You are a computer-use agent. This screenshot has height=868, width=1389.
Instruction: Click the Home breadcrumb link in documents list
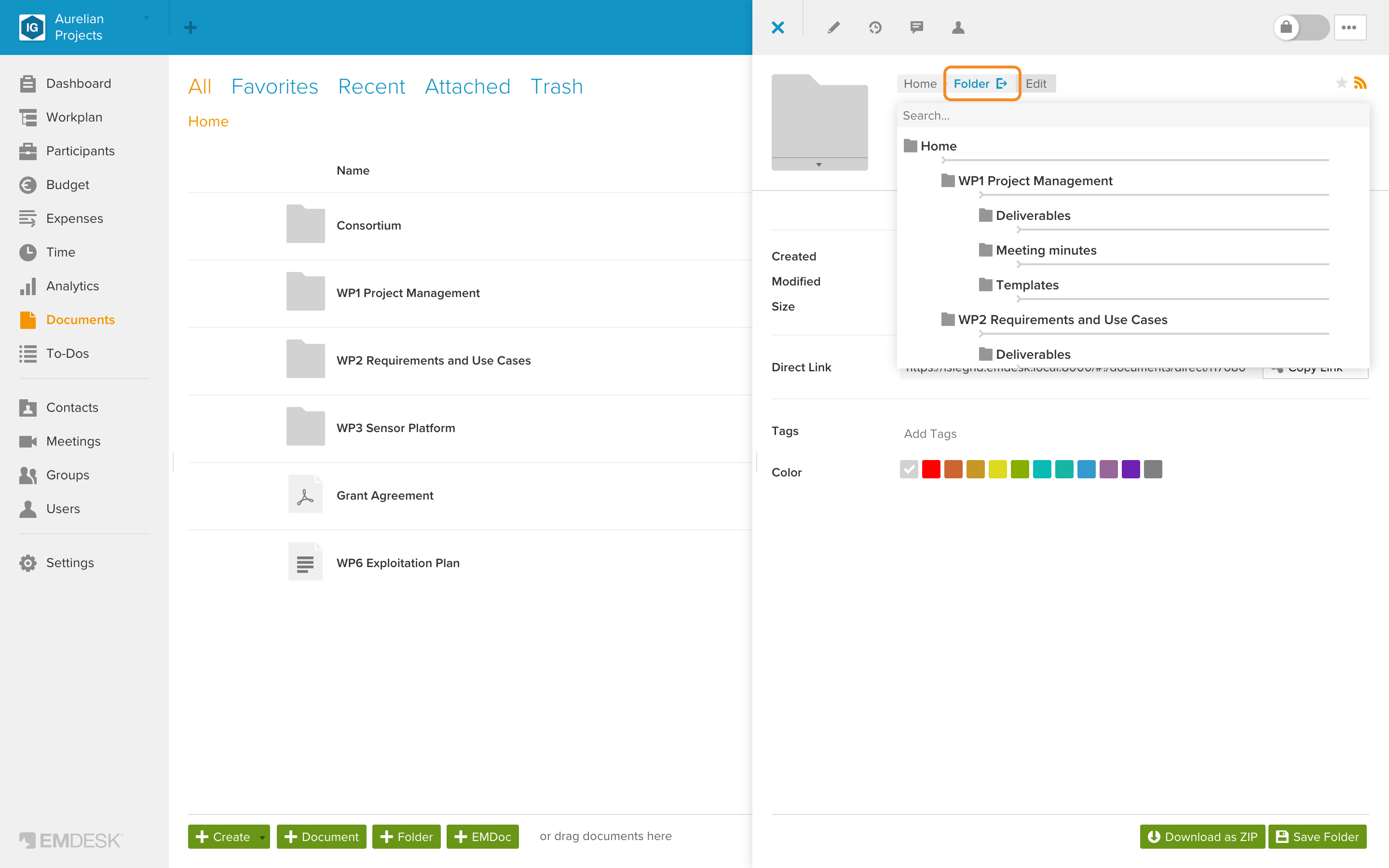[208, 122]
